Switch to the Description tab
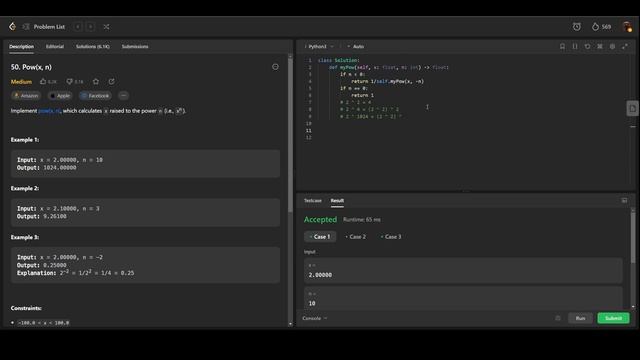The width and height of the screenshot is (640, 360). [x=22, y=47]
